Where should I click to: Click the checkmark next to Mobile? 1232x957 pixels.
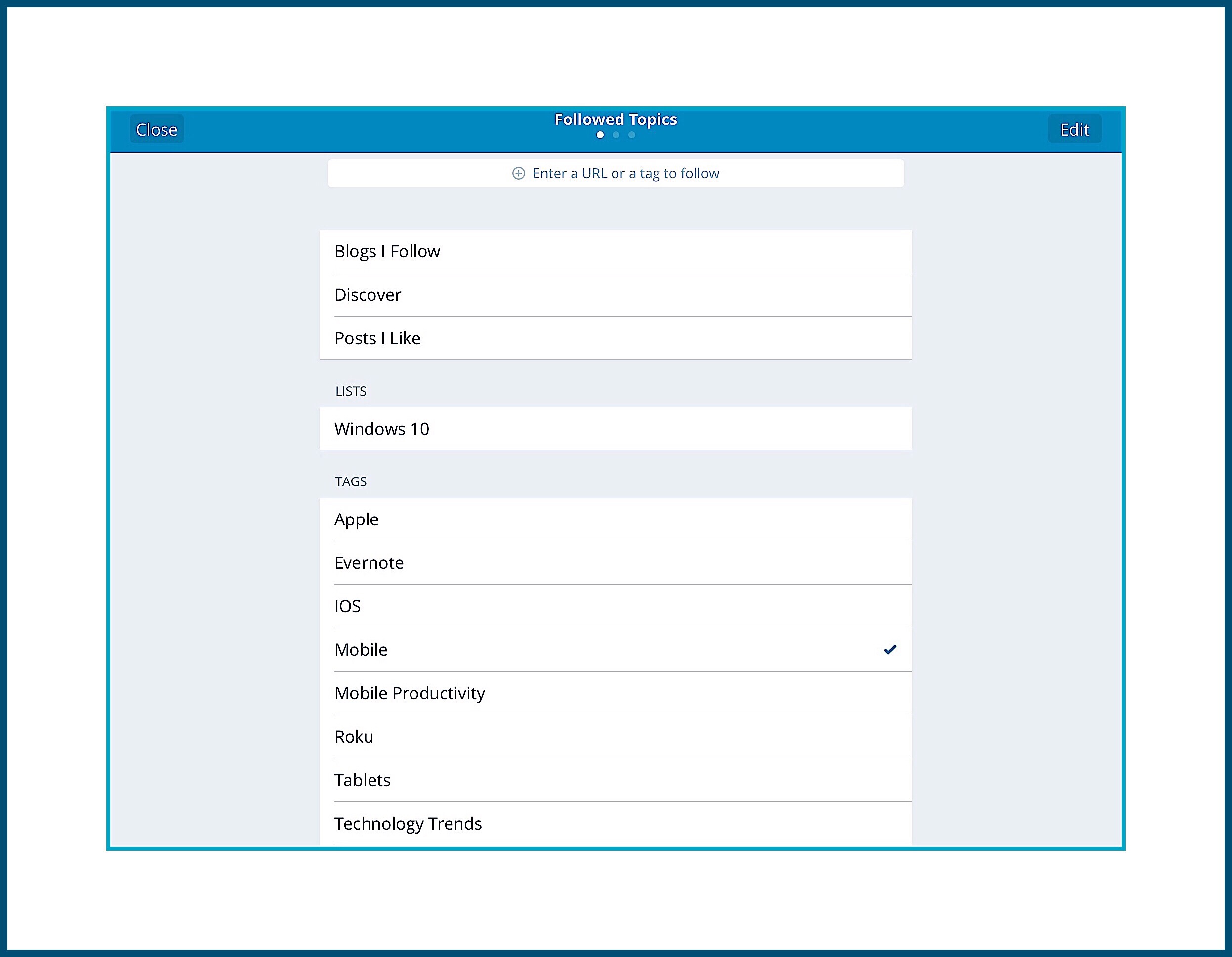point(890,650)
